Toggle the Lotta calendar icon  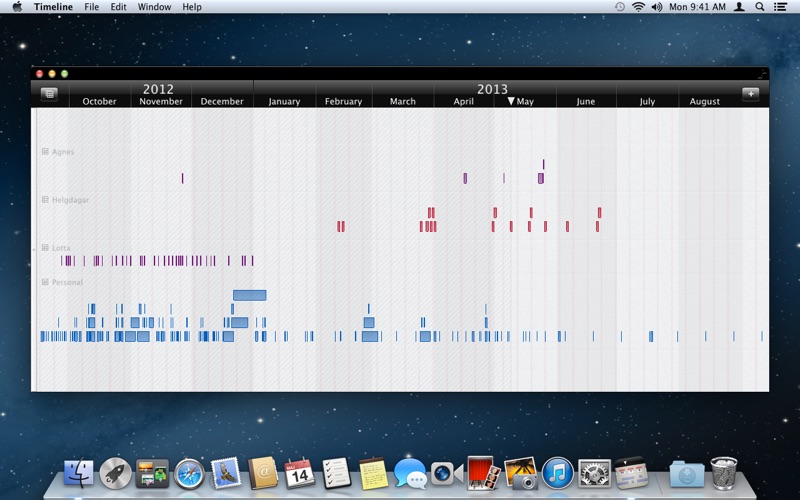coord(45,247)
